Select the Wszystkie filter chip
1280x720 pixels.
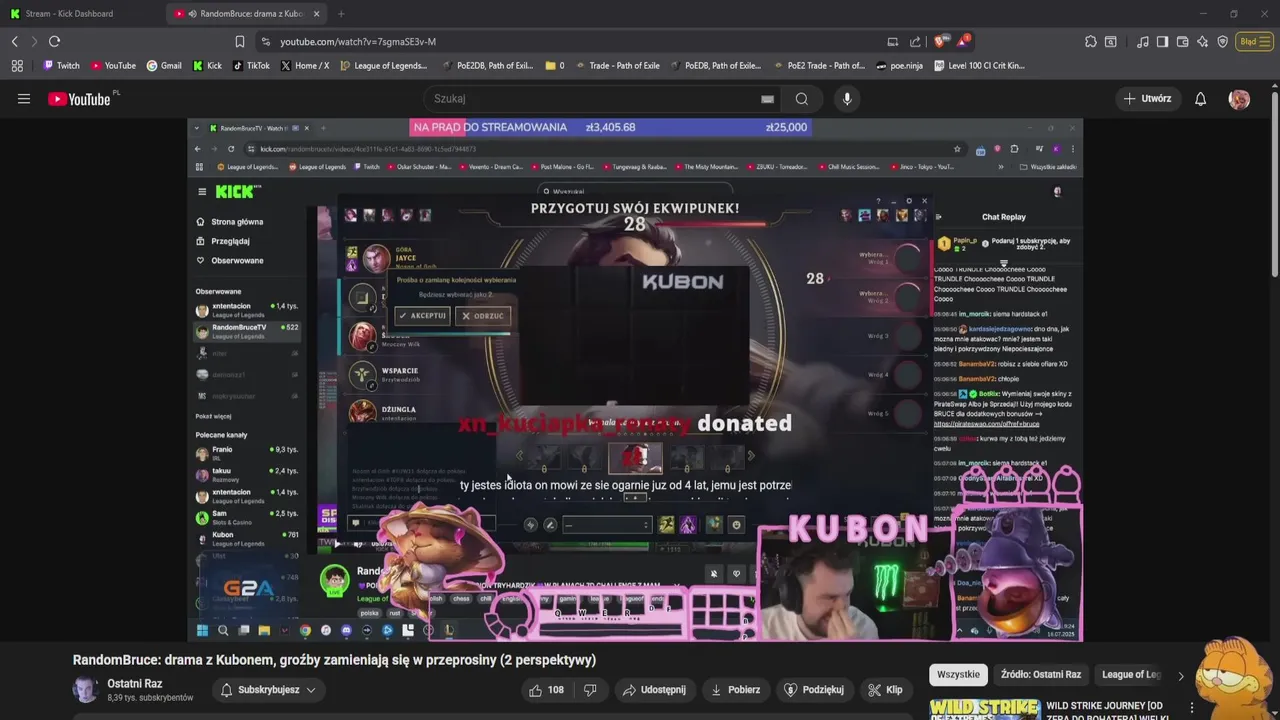coord(958,675)
